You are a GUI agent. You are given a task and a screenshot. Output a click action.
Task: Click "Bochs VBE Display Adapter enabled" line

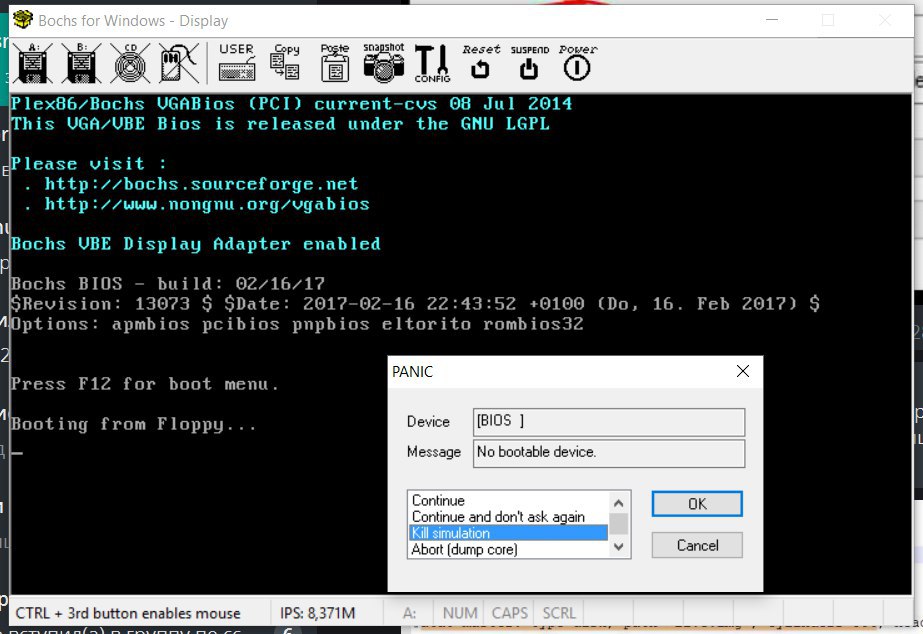(x=195, y=244)
